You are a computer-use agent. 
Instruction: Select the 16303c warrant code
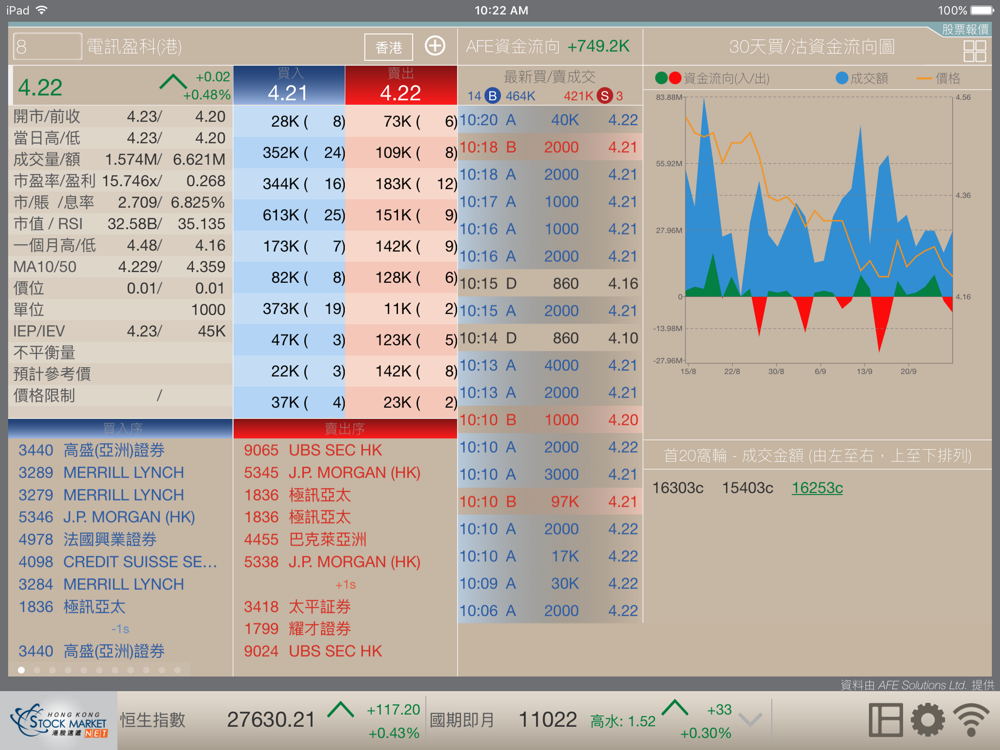pos(677,488)
